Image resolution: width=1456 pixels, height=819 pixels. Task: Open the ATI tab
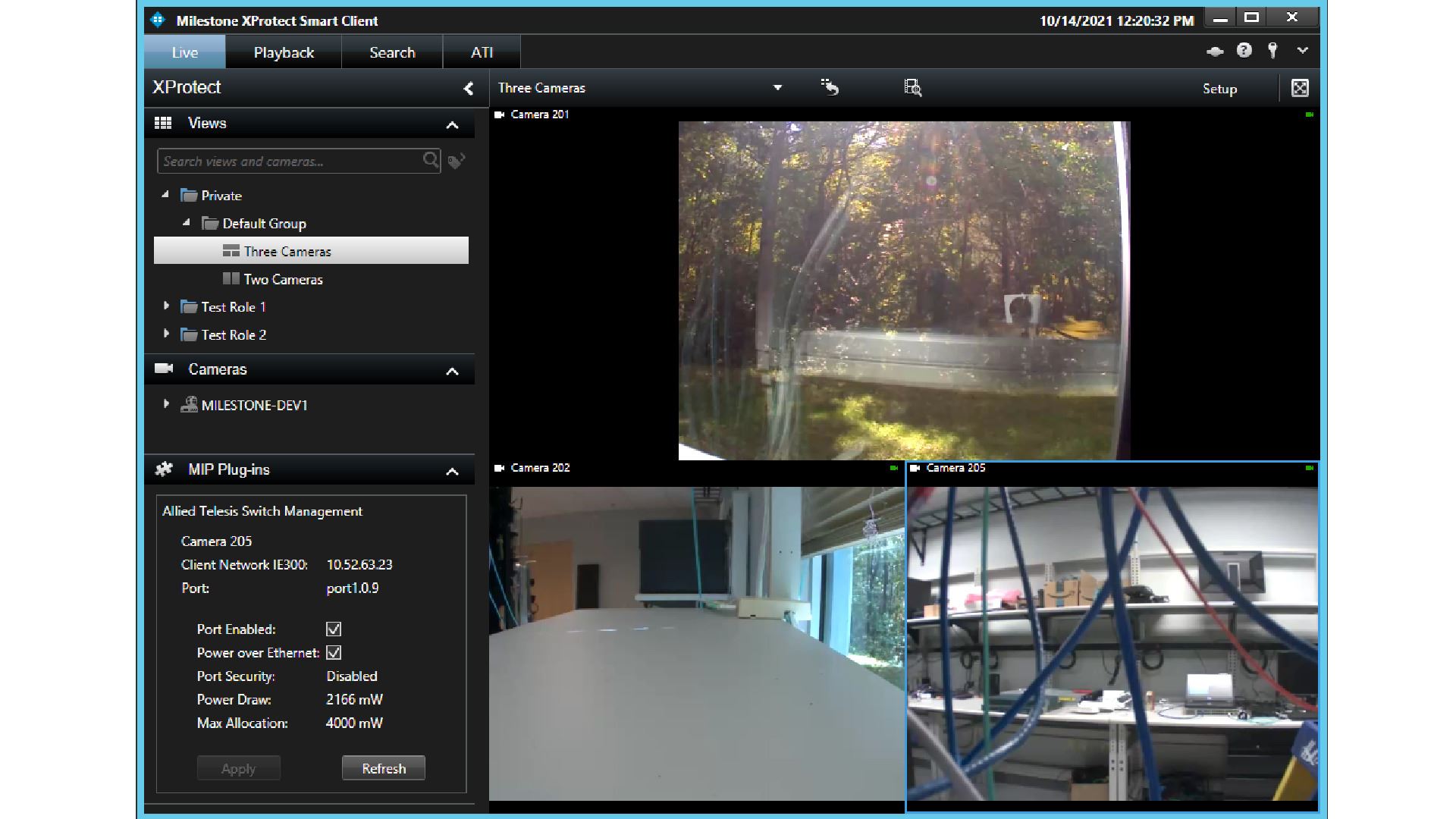[x=482, y=52]
